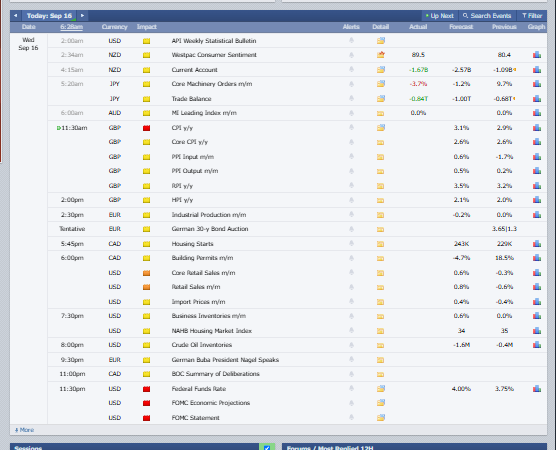This screenshot has height=450, width=556.
Task: Toggle the Sessions panel checkbox
Action: [x=267, y=448]
